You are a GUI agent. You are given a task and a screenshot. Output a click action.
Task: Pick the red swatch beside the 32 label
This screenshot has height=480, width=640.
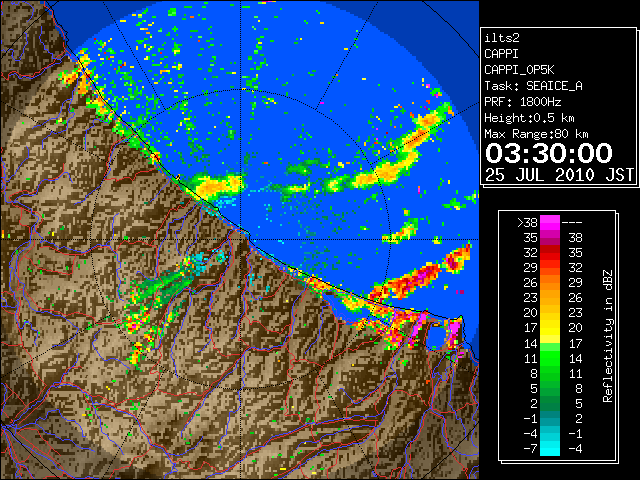click(550, 253)
